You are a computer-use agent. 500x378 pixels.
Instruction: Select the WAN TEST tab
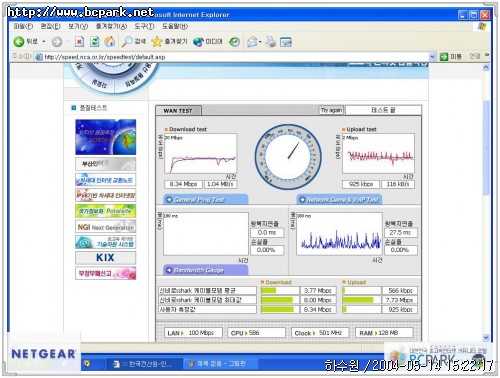(178, 111)
